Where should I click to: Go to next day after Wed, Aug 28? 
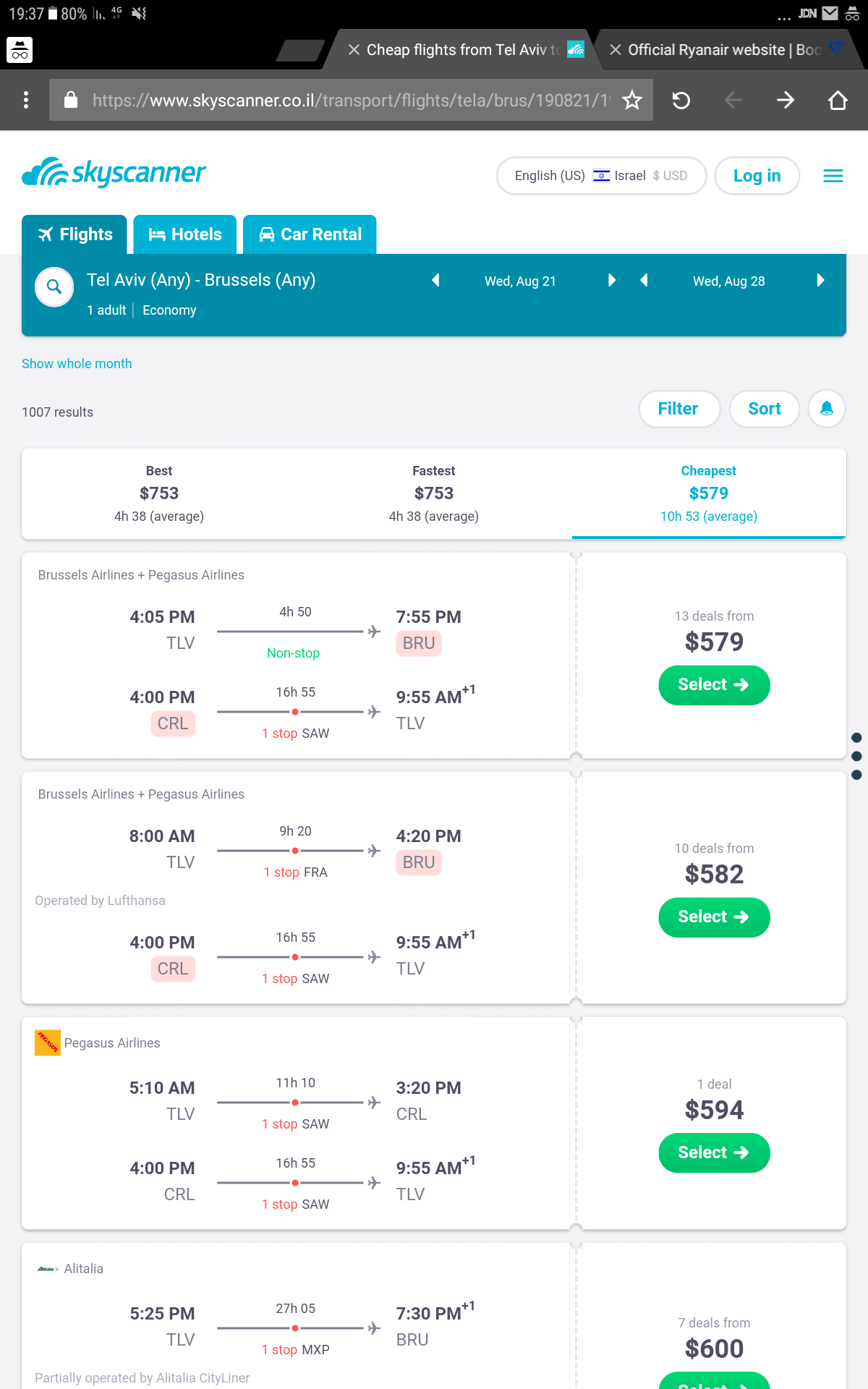click(820, 281)
